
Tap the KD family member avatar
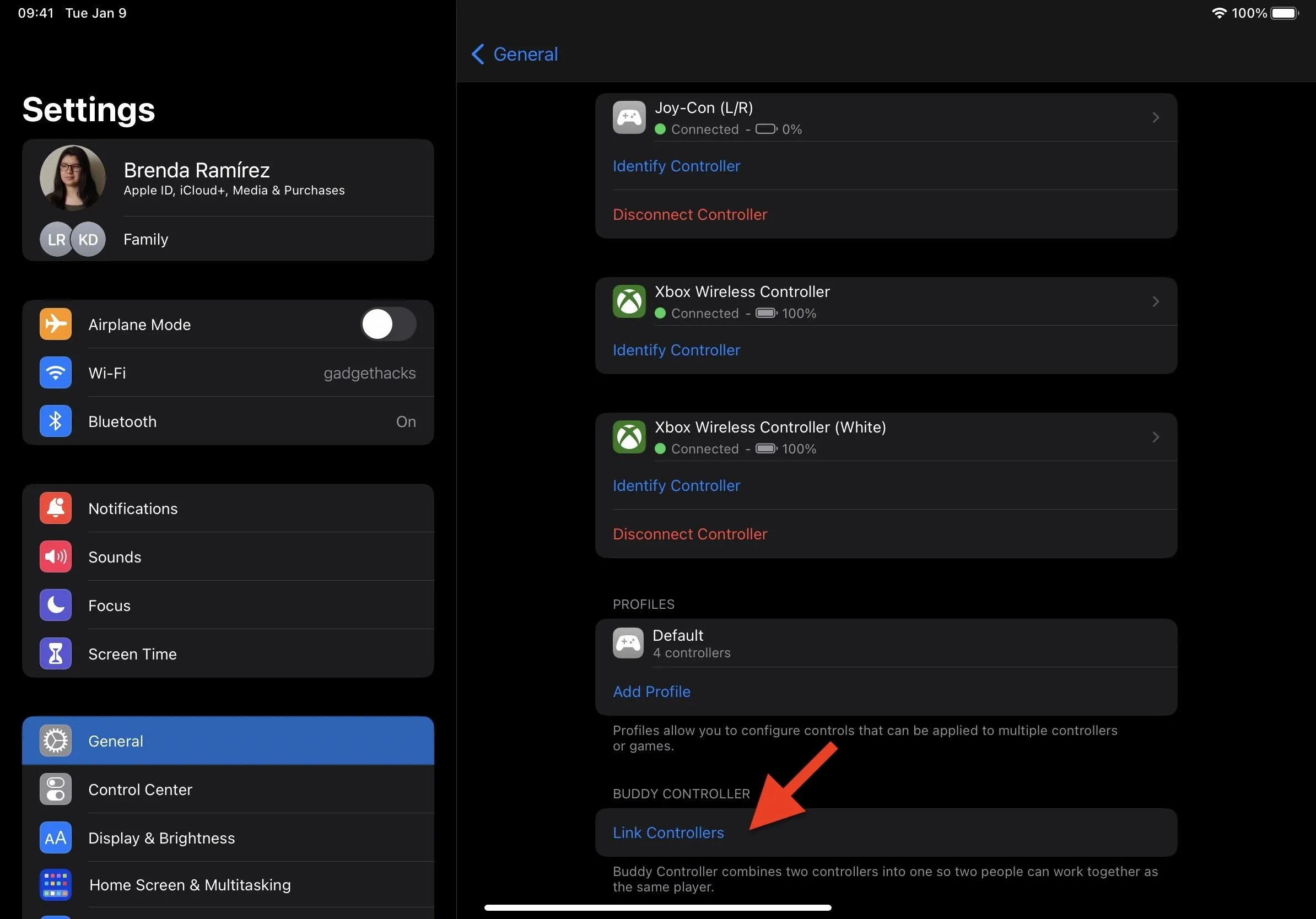[88, 239]
